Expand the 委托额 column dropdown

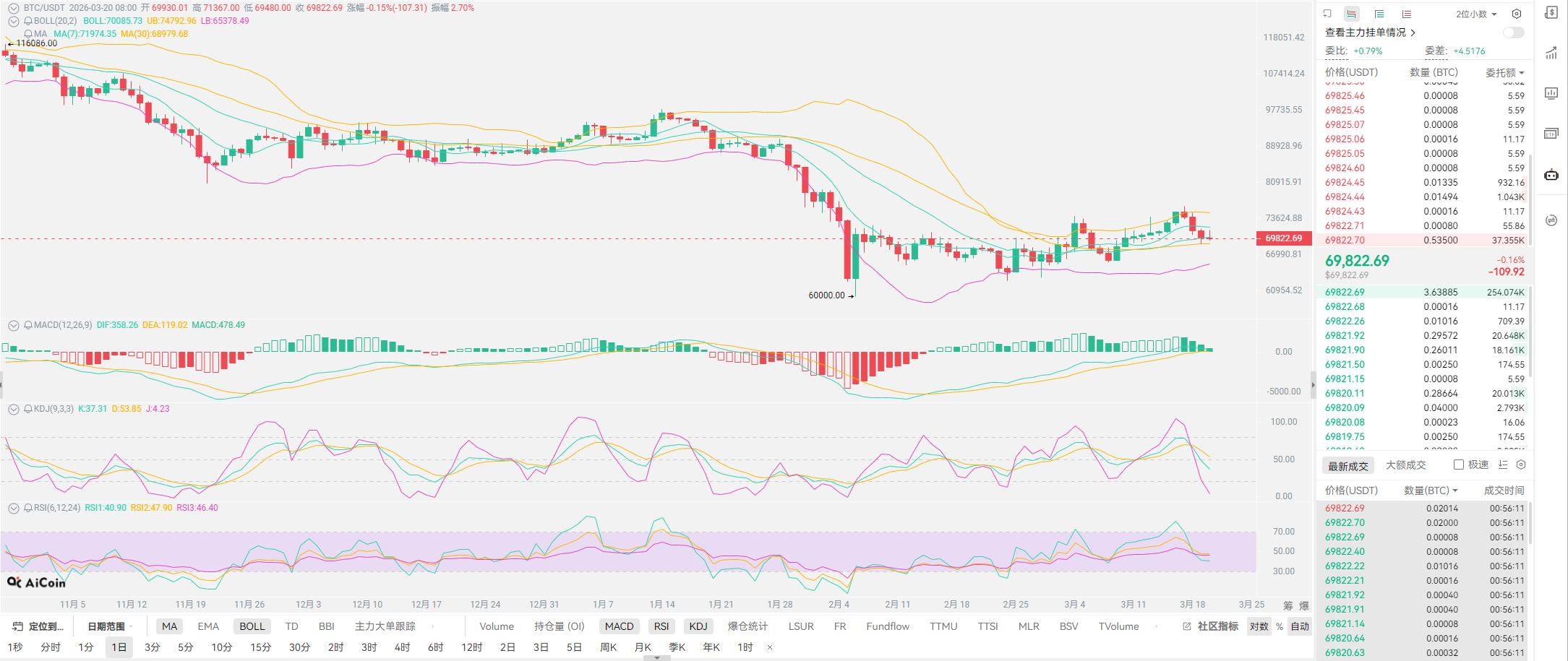pyautogui.click(x=1504, y=73)
